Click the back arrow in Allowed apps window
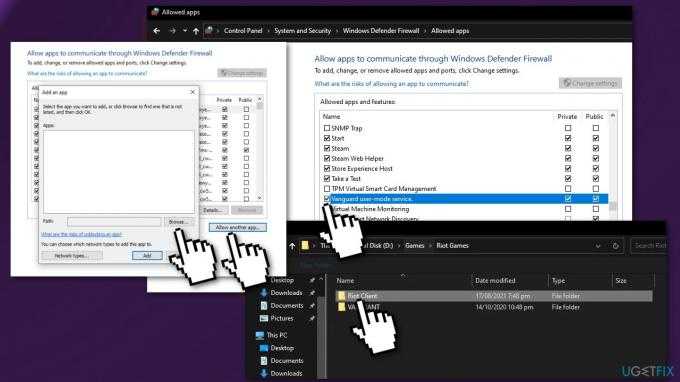 pos(157,31)
